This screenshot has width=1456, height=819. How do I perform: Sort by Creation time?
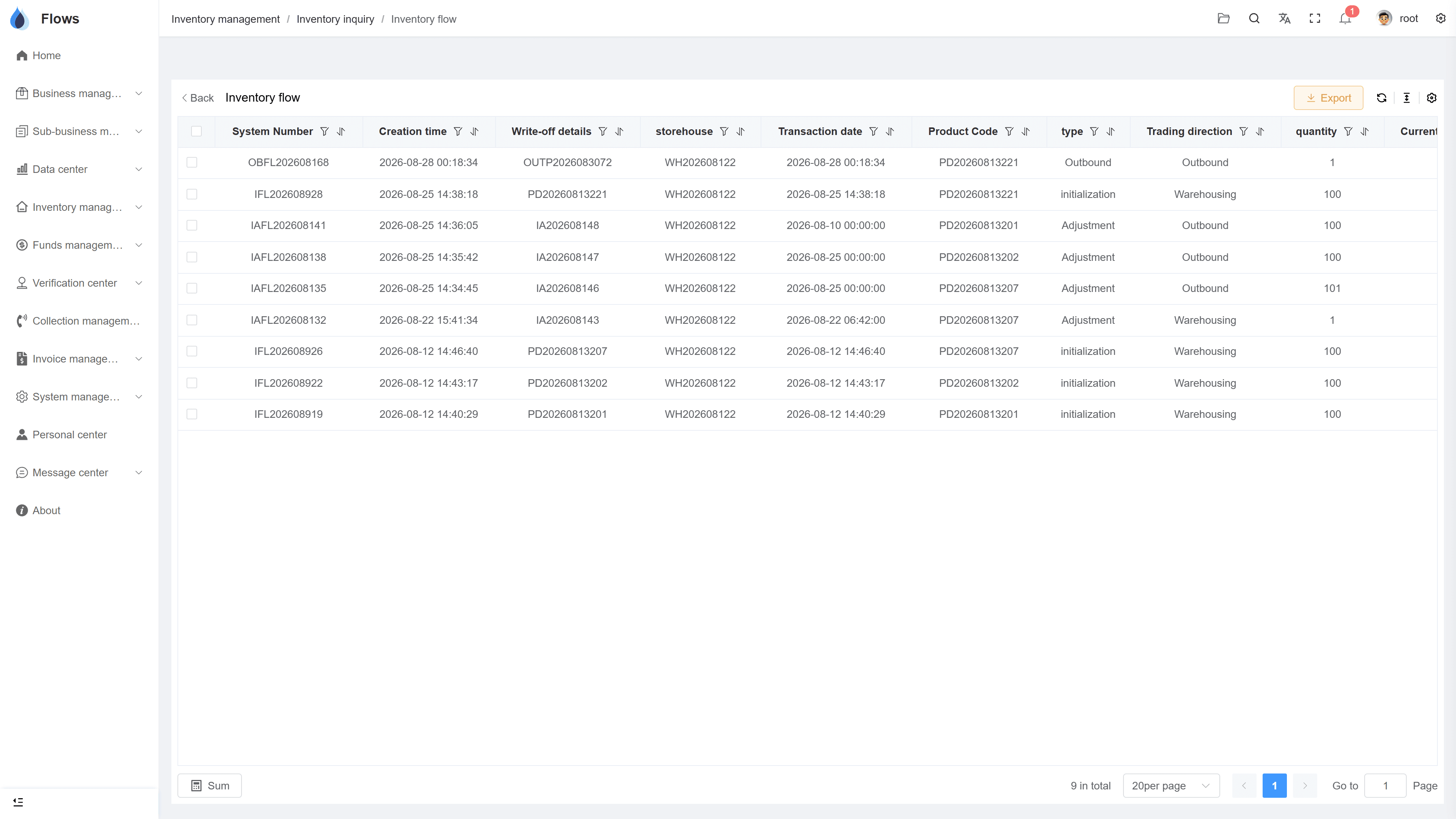pos(474,132)
